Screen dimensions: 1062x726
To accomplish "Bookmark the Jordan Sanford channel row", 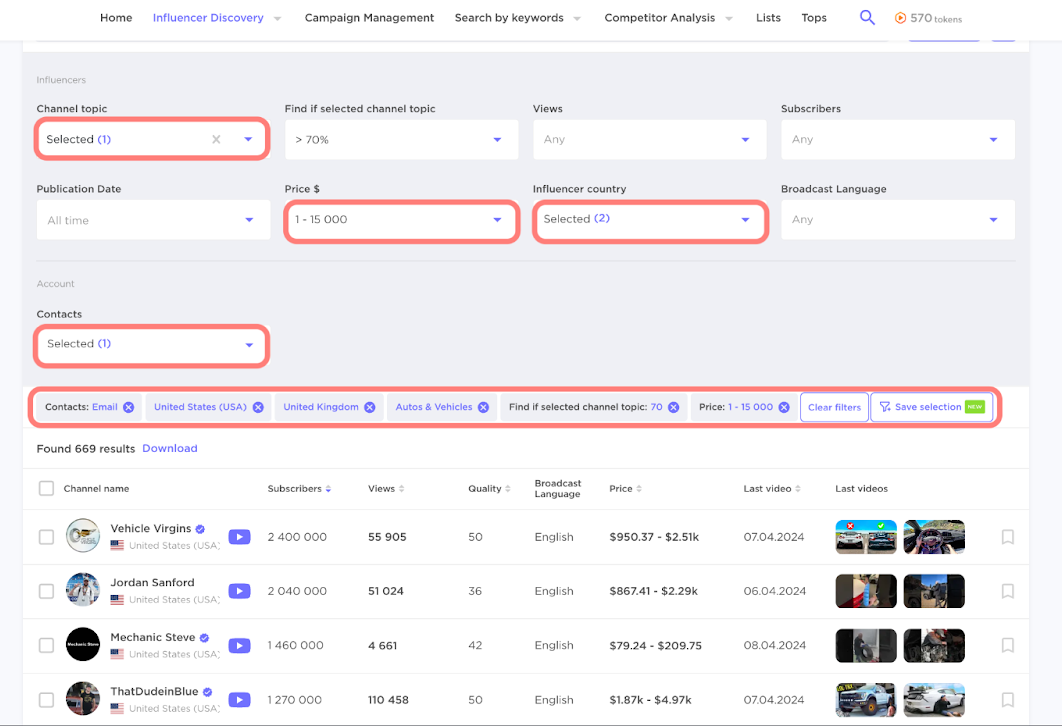I will (1007, 591).
